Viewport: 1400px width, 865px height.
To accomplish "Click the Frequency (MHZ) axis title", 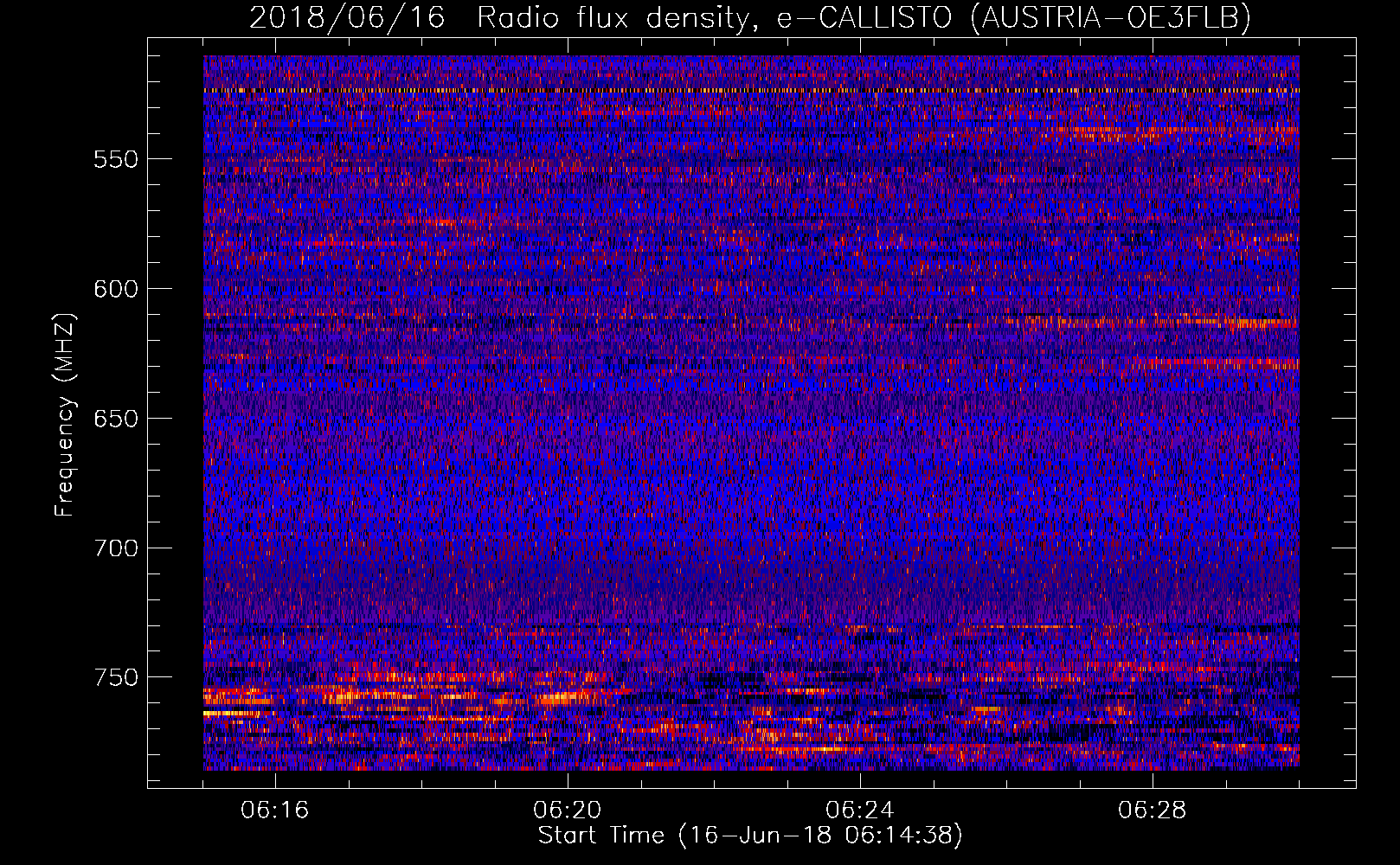I will pyautogui.click(x=65, y=414).
